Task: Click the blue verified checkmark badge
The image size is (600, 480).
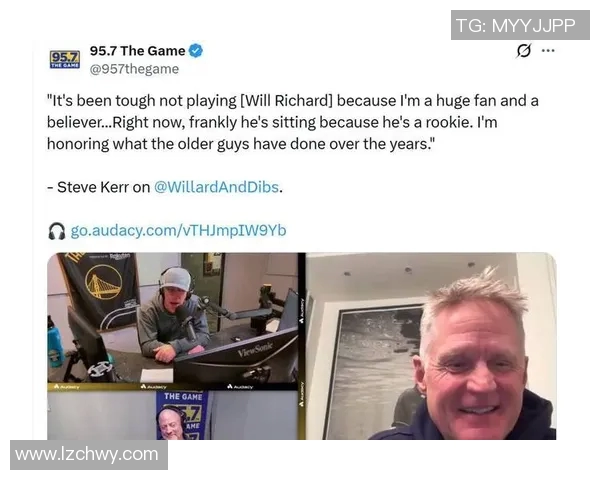Action: click(196, 51)
